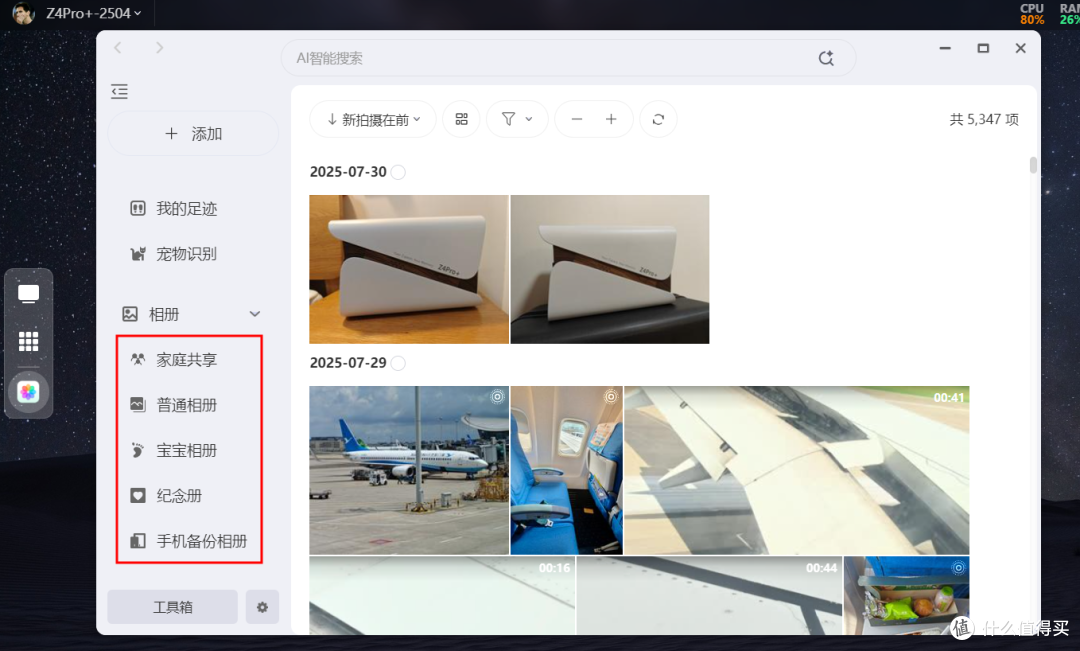Open the airplane on tarmac photo

(x=409, y=471)
